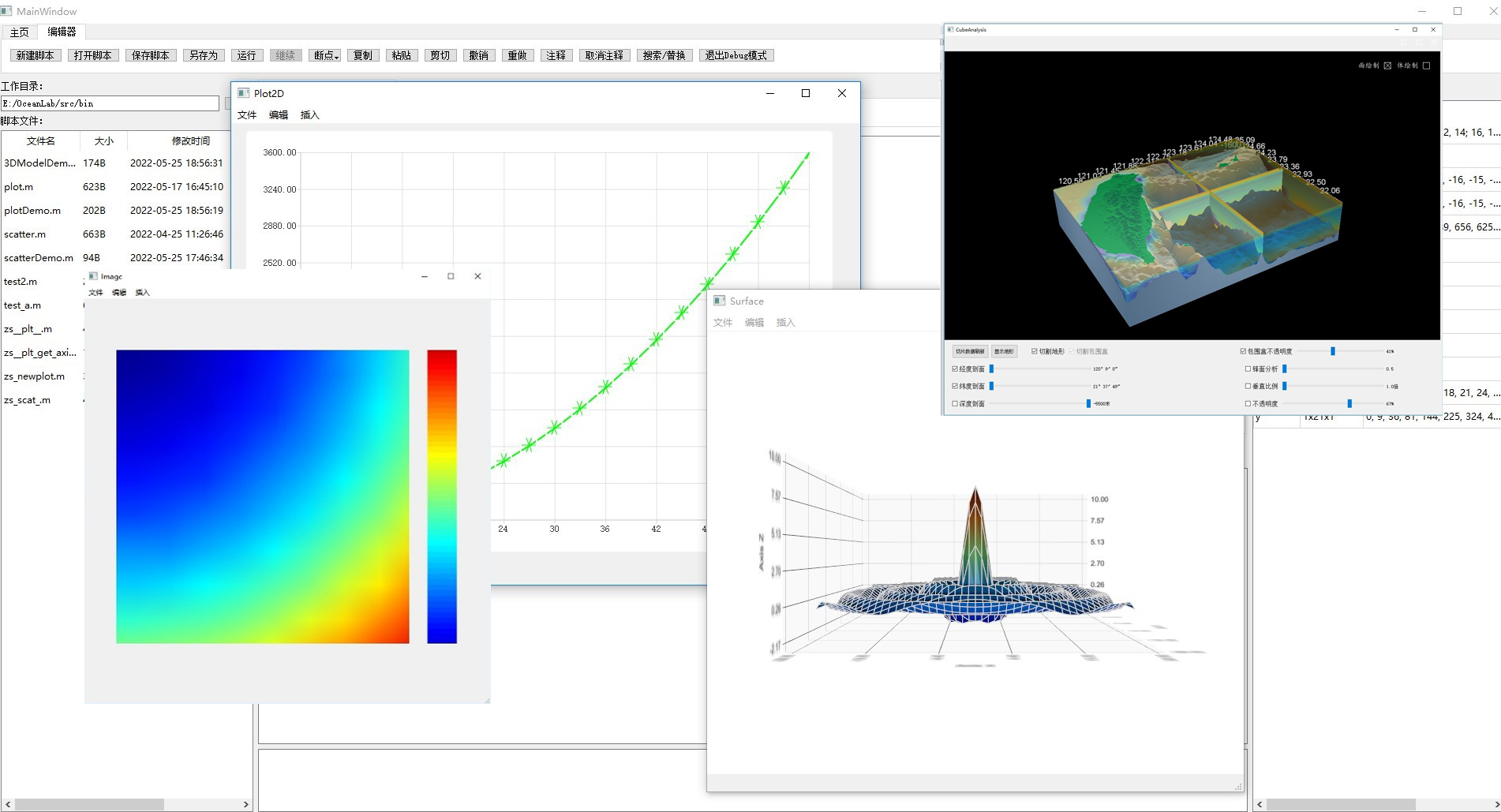This screenshot has height=812, width=1501.
Task: Open 插入 menu in Plot2D window
Action: coord(310,115)
